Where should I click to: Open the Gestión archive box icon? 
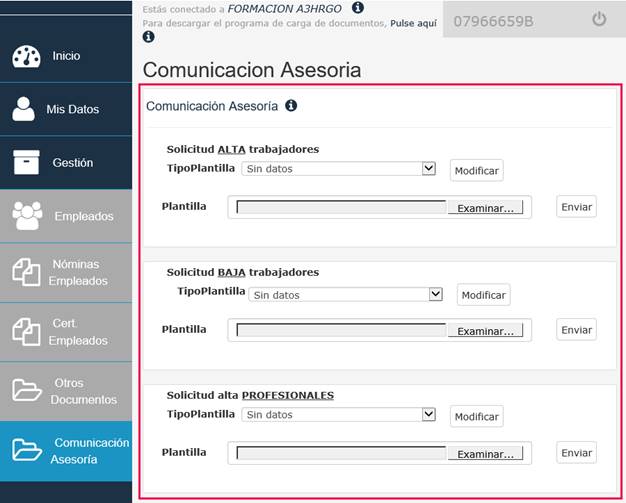26,162
